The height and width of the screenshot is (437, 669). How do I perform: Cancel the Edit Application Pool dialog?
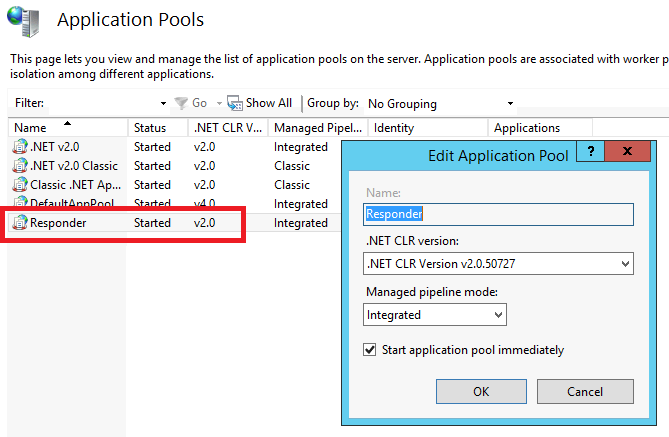point(584,391)
